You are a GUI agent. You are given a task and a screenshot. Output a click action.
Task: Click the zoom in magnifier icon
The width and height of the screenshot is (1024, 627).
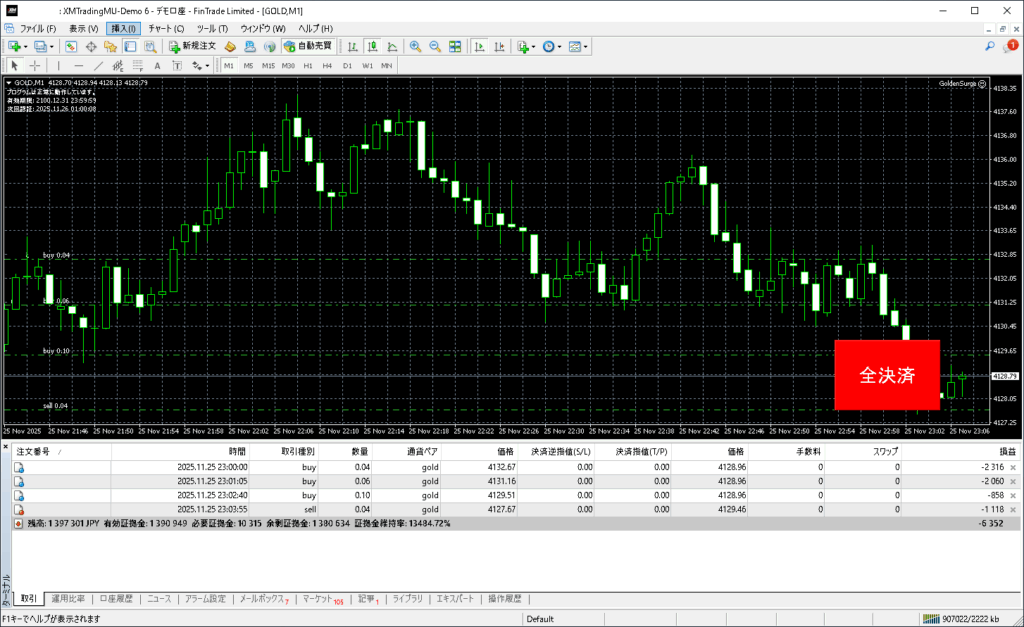pyautogui.click(x=415, y=47)
